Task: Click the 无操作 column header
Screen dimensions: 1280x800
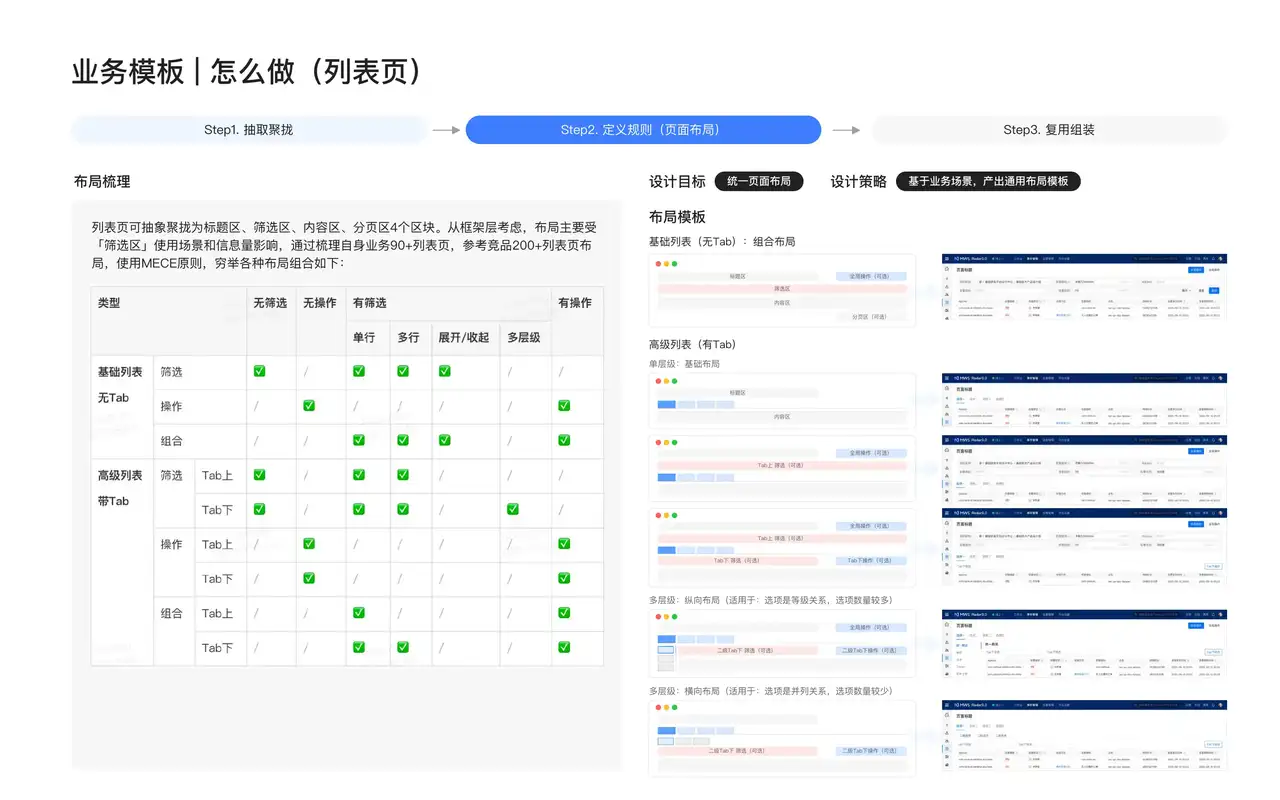Action: tap(321, 321)
